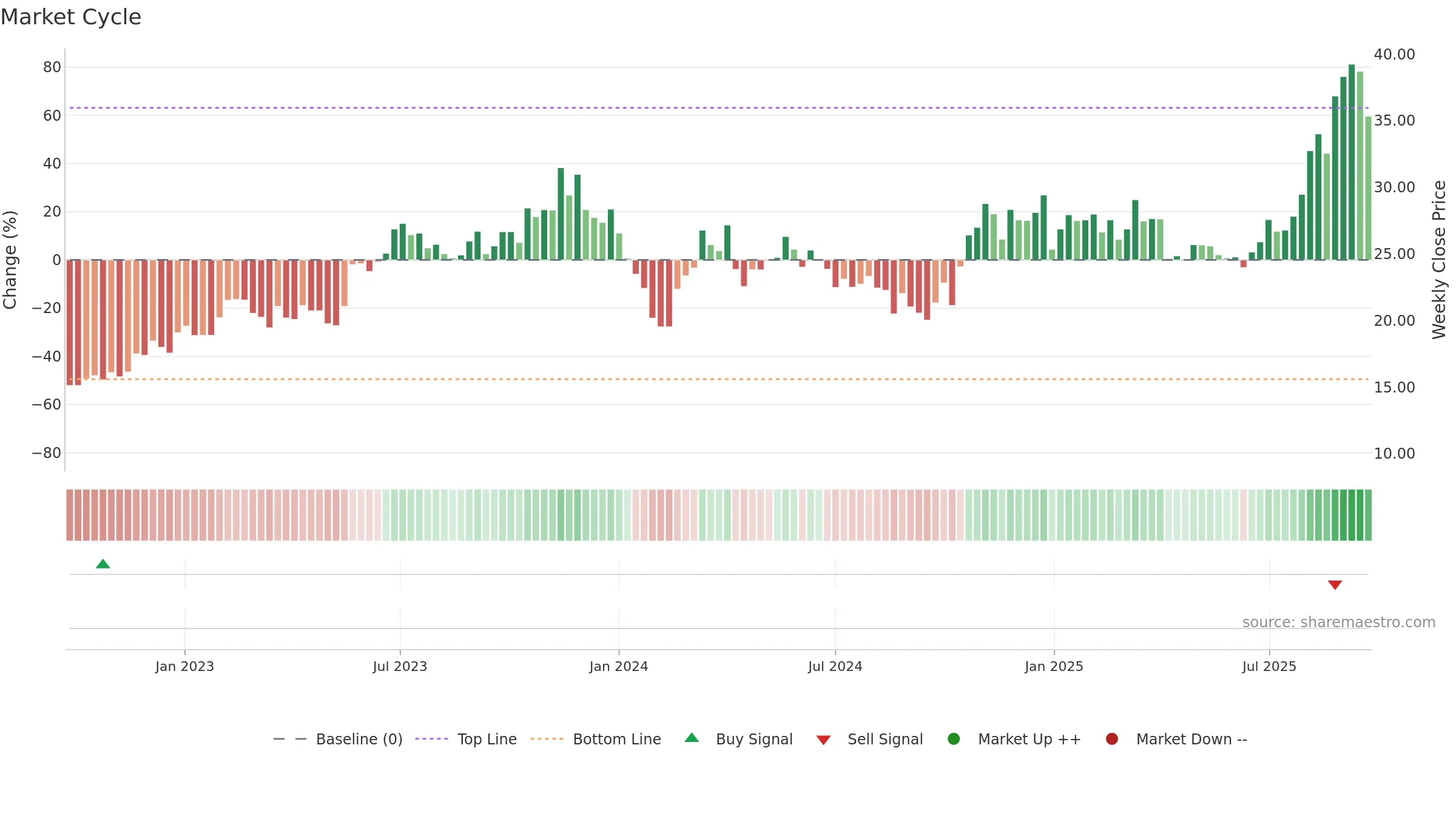Click the 80 tick on left axis
This screenshot has width=1456, height=819.
(x=52, y=67)
